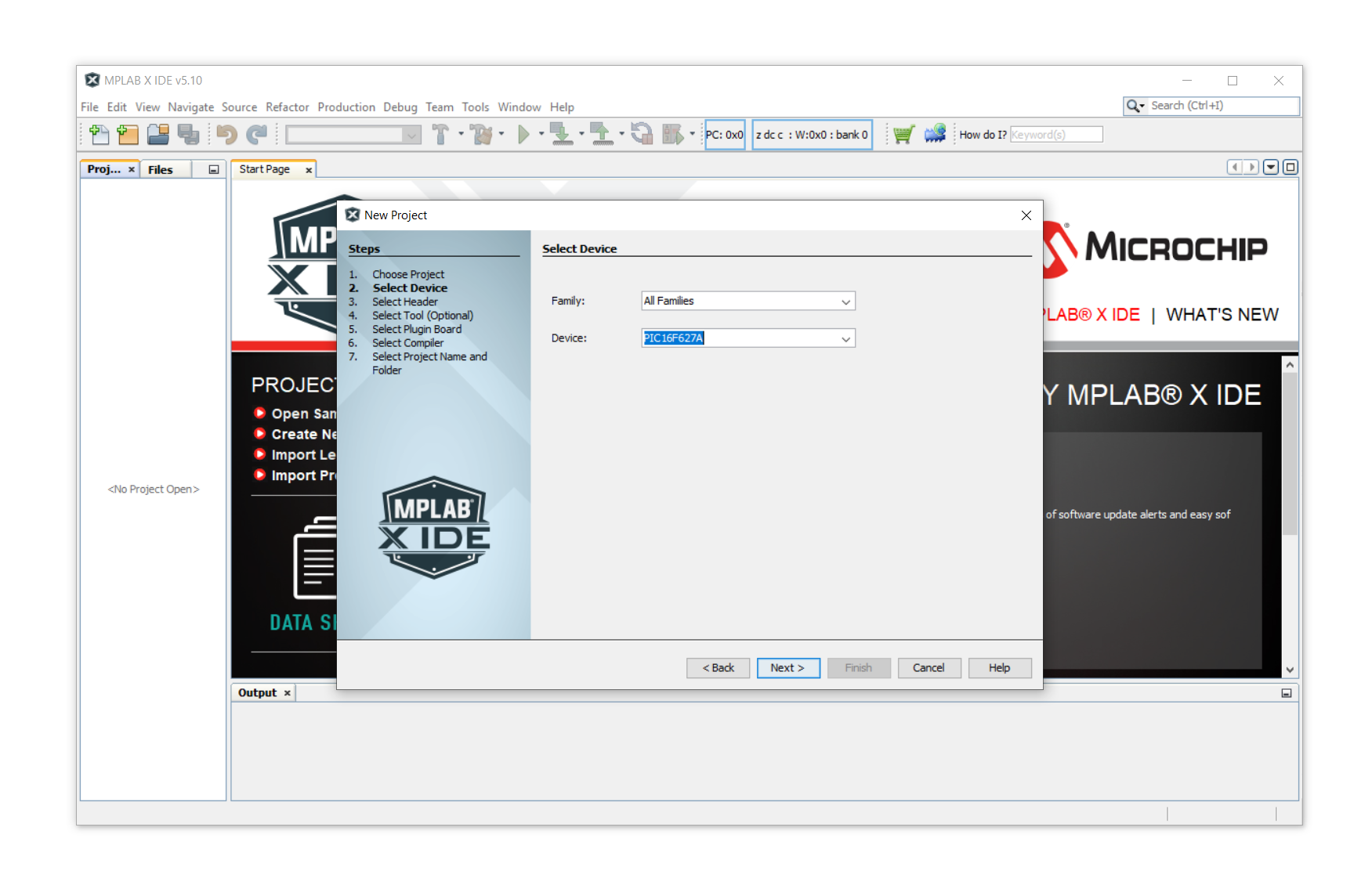Screen dimensions: 1372x896
Task: Switch to the Files tab
Action: 161,170
